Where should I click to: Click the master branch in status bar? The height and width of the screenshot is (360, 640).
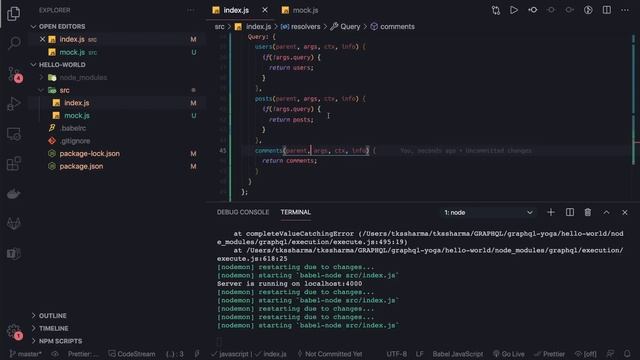point(26,354)
